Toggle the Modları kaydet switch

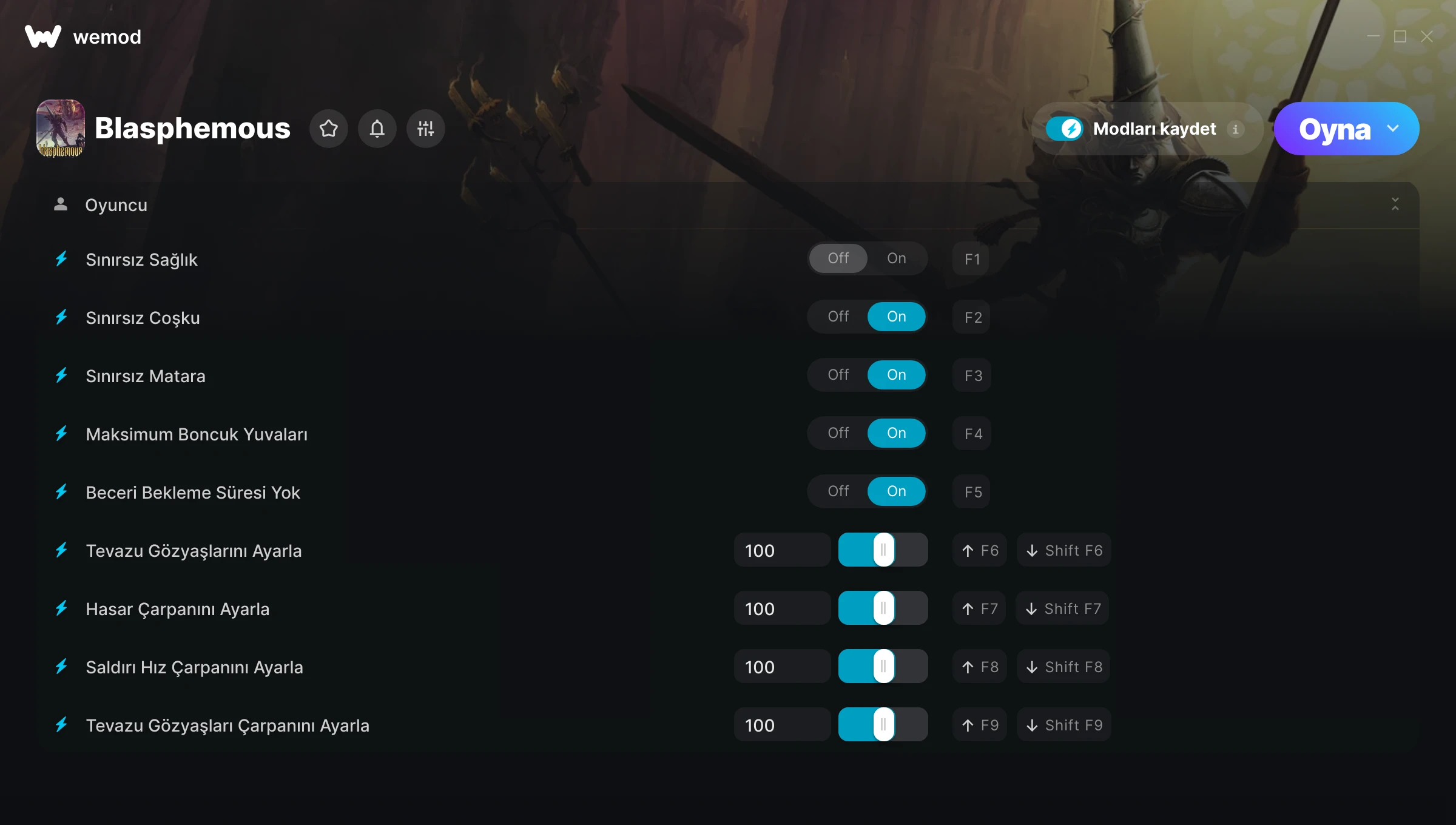[x=1064, y=129]
